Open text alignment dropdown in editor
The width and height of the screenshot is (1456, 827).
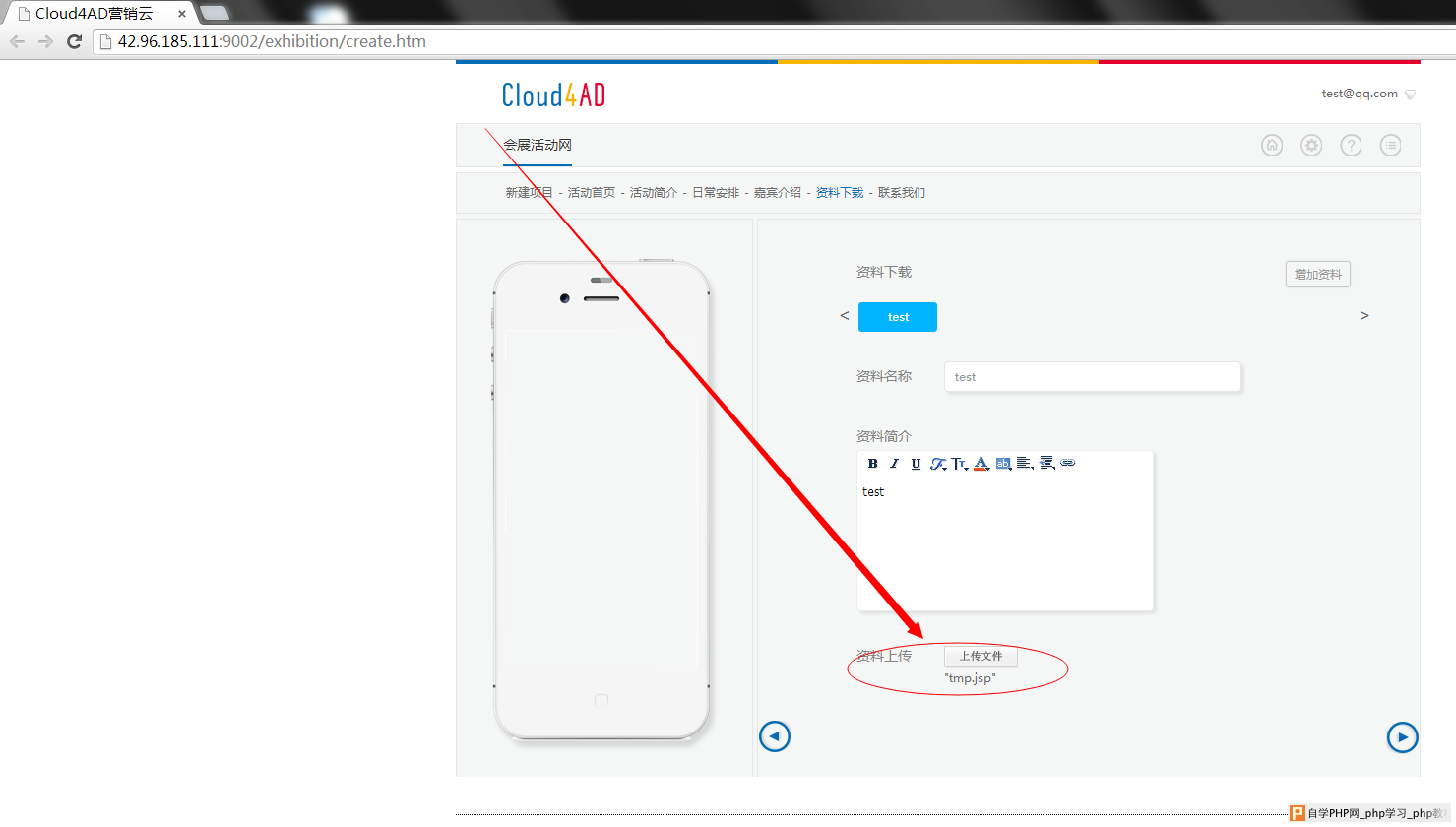[x=1025, y=464]
